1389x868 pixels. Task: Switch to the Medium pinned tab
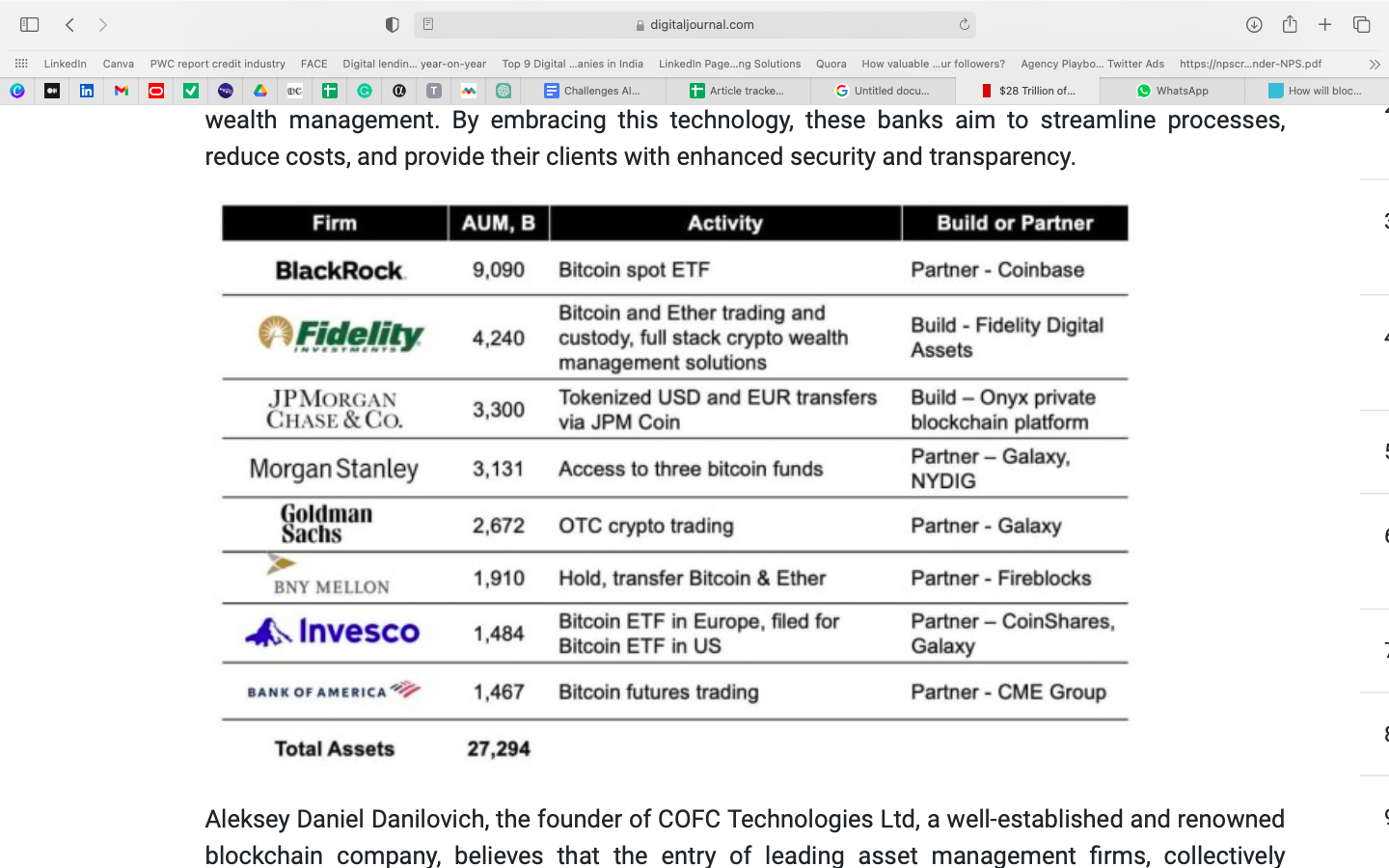tap(52, 91)
